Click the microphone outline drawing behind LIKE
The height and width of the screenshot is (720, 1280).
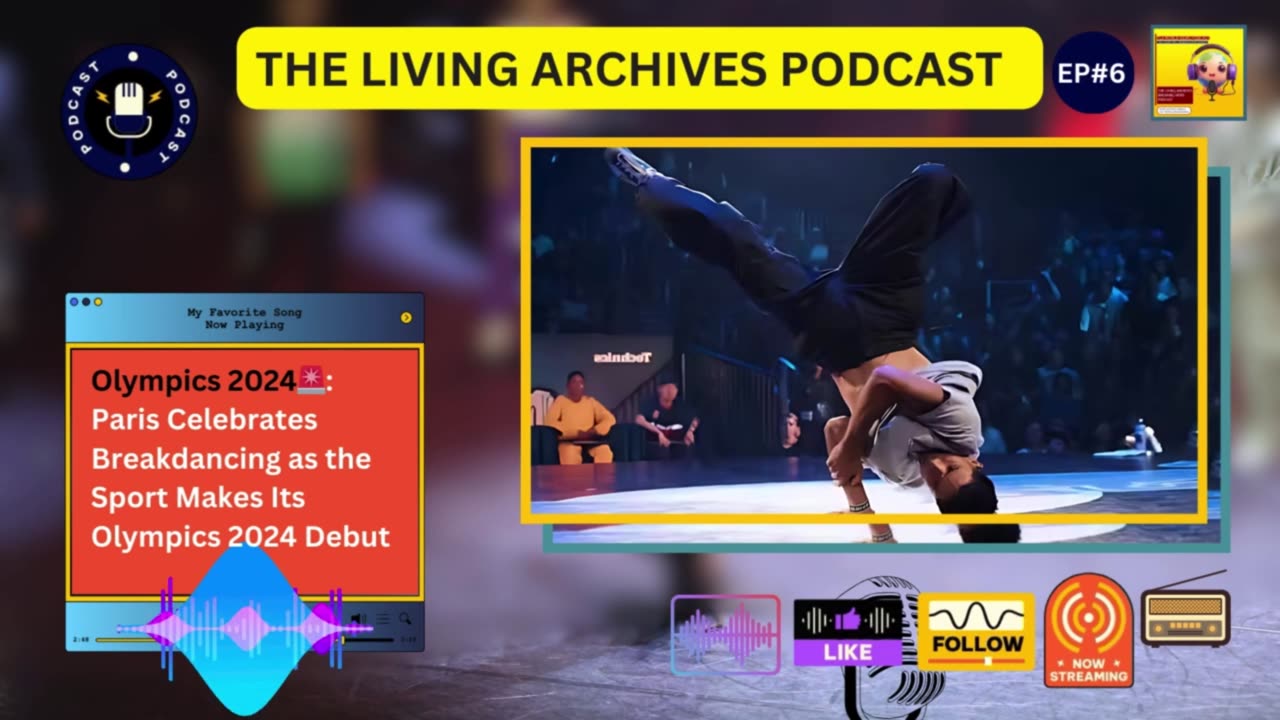pyautogui.click(x=890, y=650)
